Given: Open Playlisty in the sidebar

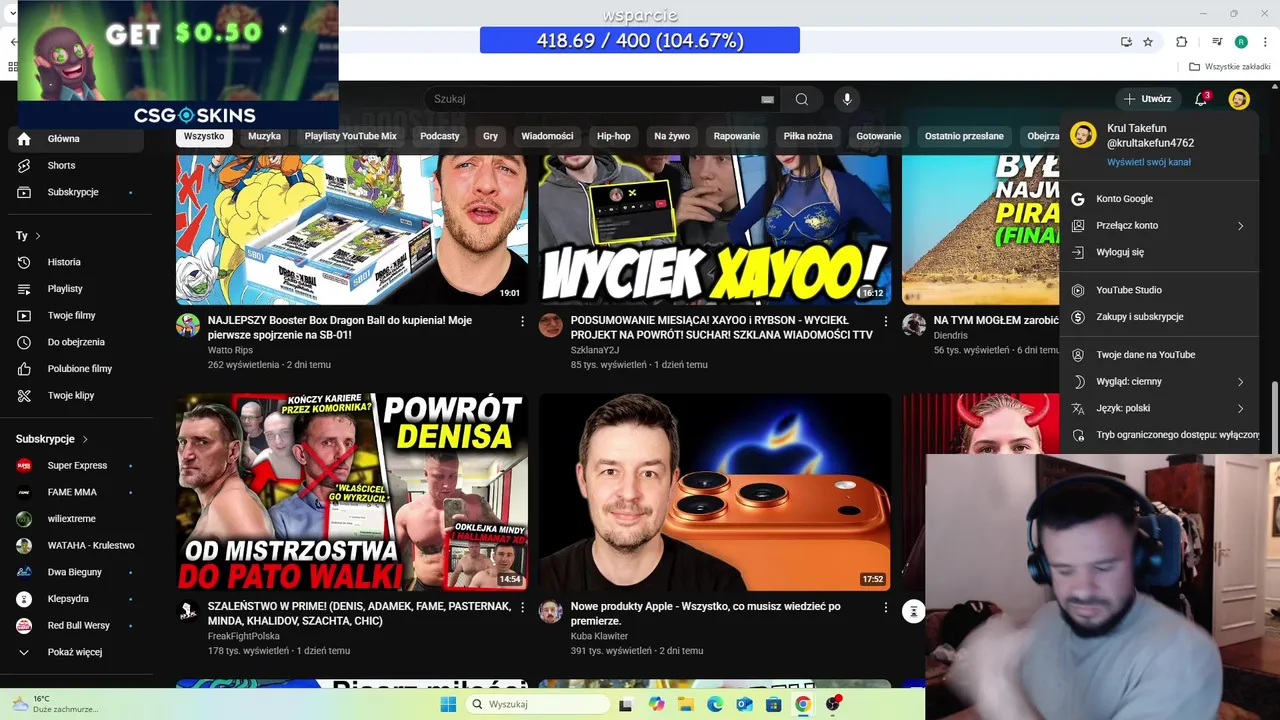Looking at the screenshot, I should coord(76,289).
